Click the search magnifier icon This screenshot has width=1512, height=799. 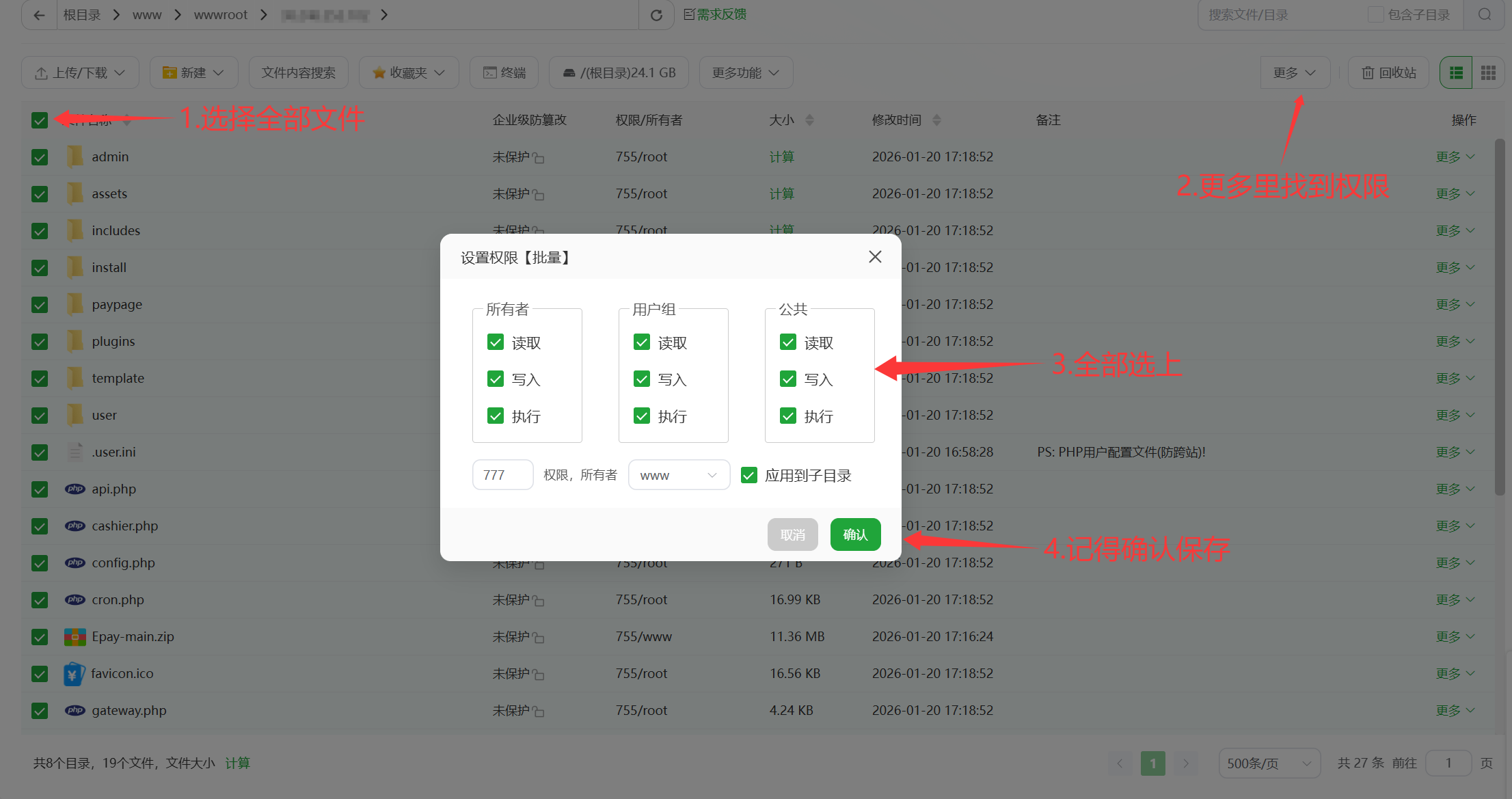tap(1484, 15)
